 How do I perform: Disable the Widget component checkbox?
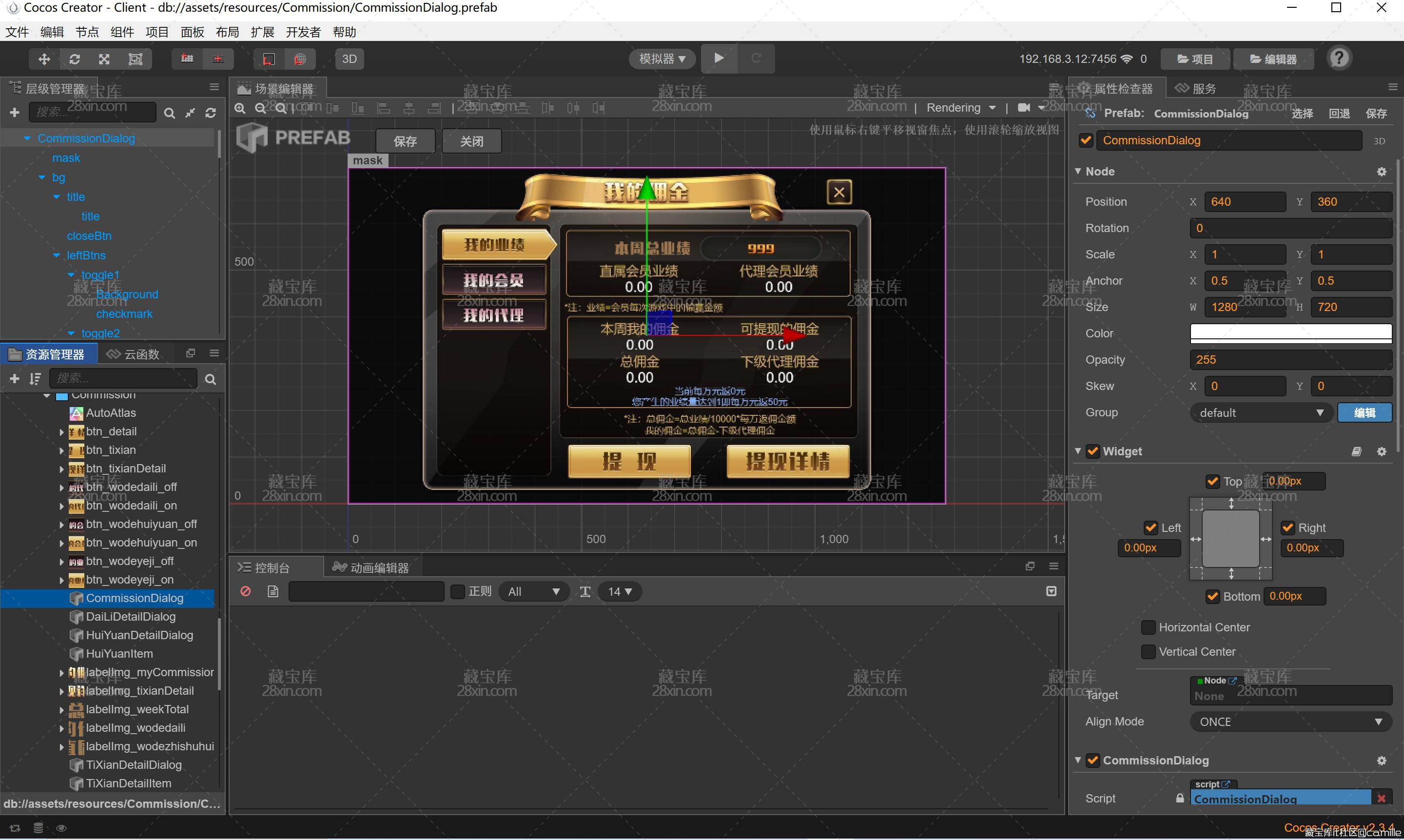(1093, 451)
